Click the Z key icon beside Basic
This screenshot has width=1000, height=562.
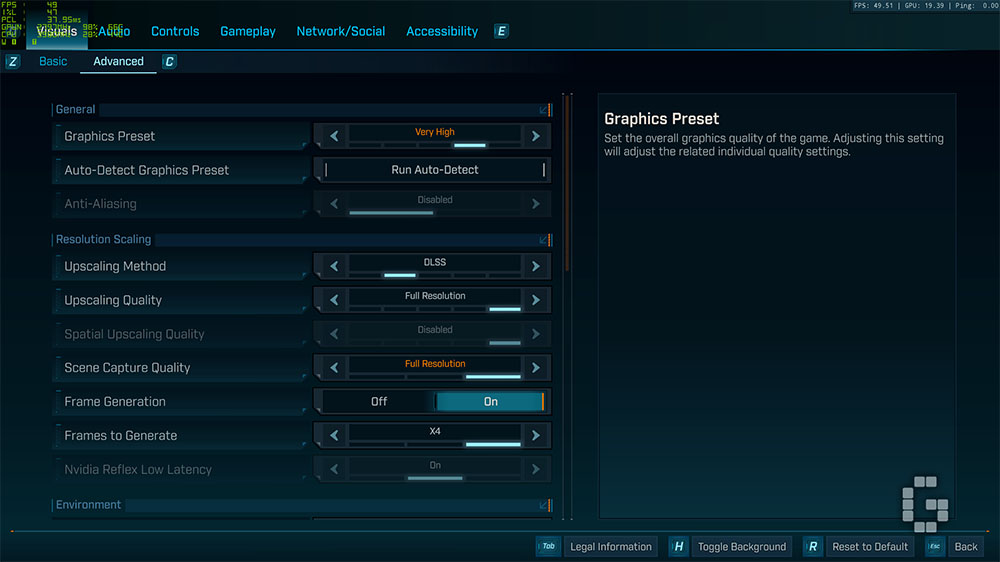coord(13,62)
